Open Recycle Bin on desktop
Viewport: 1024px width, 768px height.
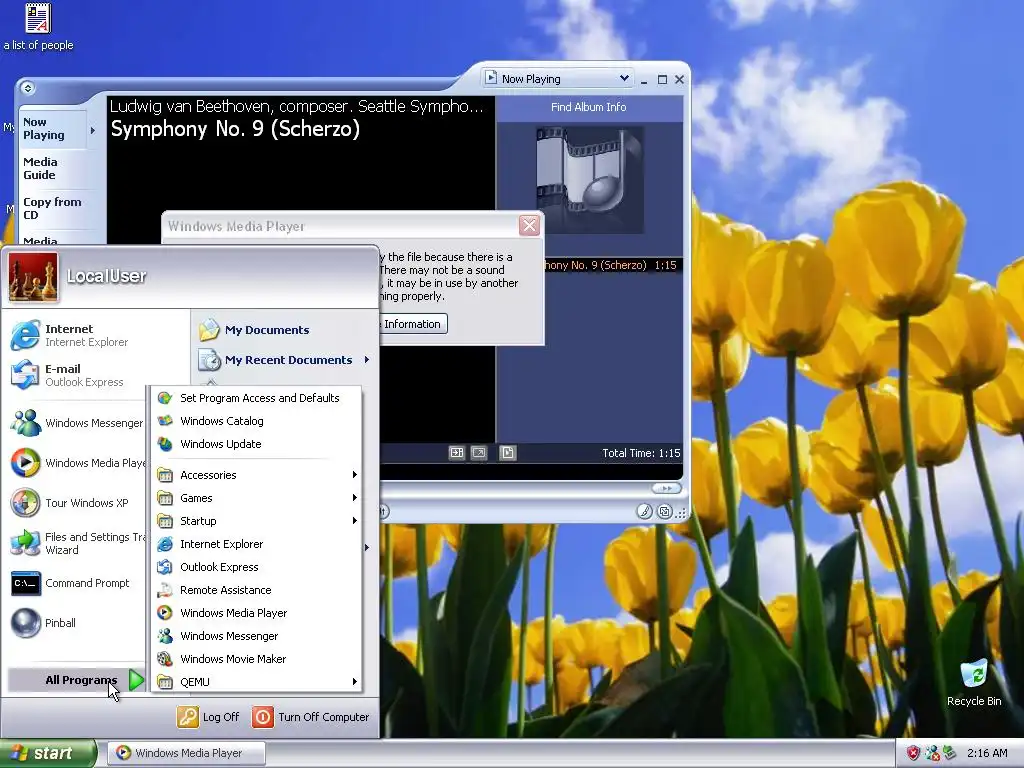974,683
